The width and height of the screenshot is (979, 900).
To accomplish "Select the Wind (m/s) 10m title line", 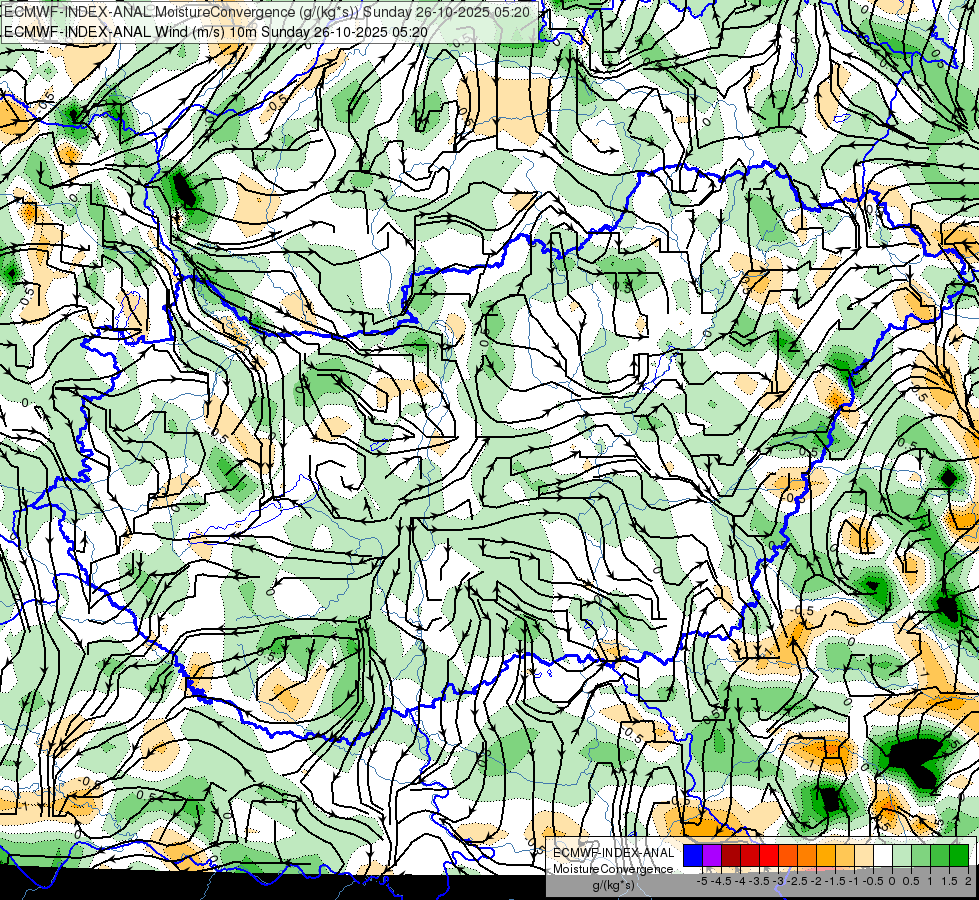I will [215, 31].
